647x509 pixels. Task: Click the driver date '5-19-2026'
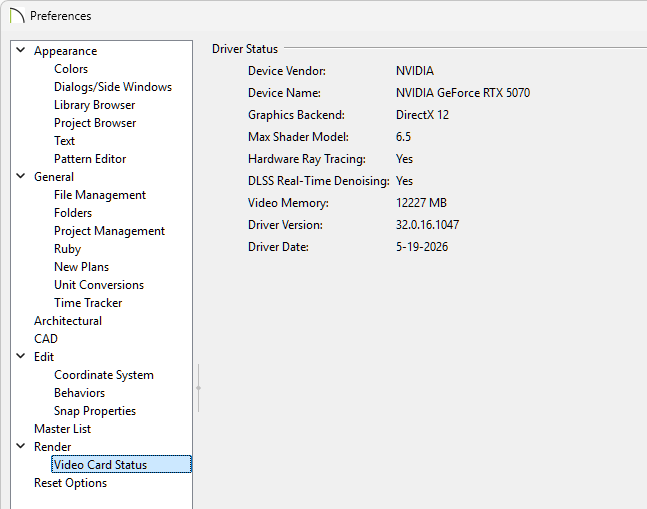[422, 247]
